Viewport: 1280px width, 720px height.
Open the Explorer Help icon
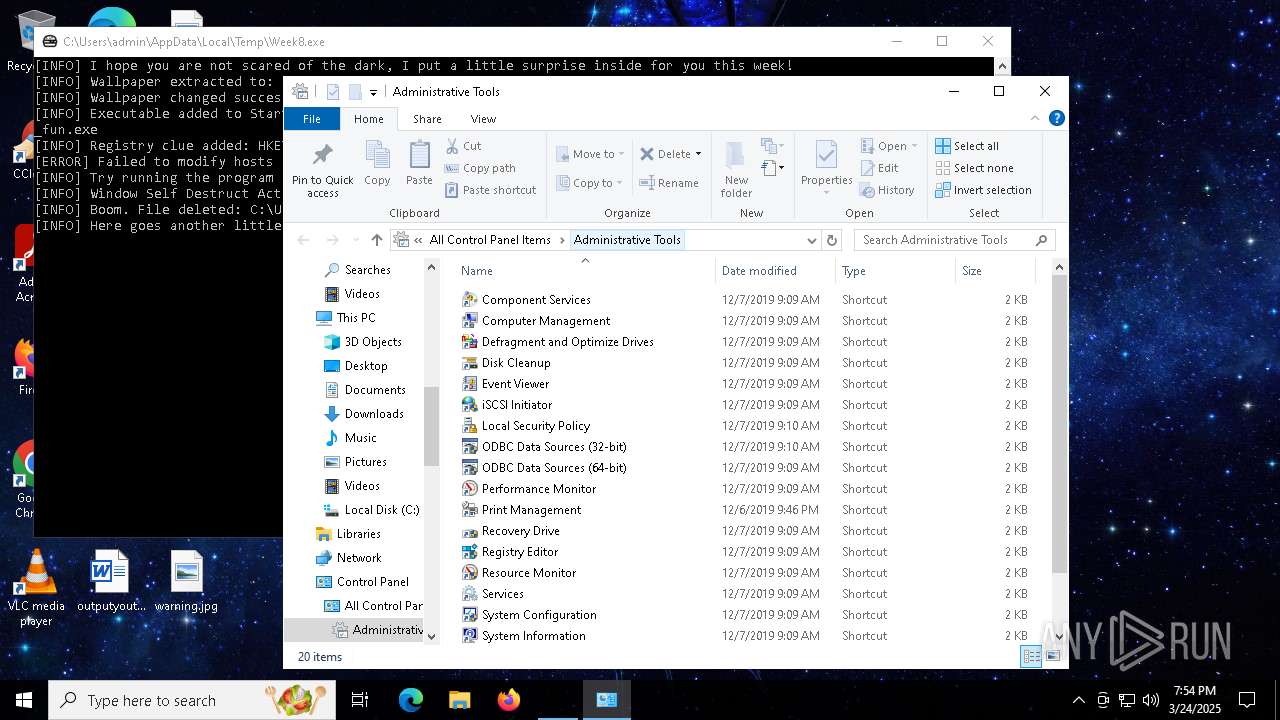(1056, 118)
